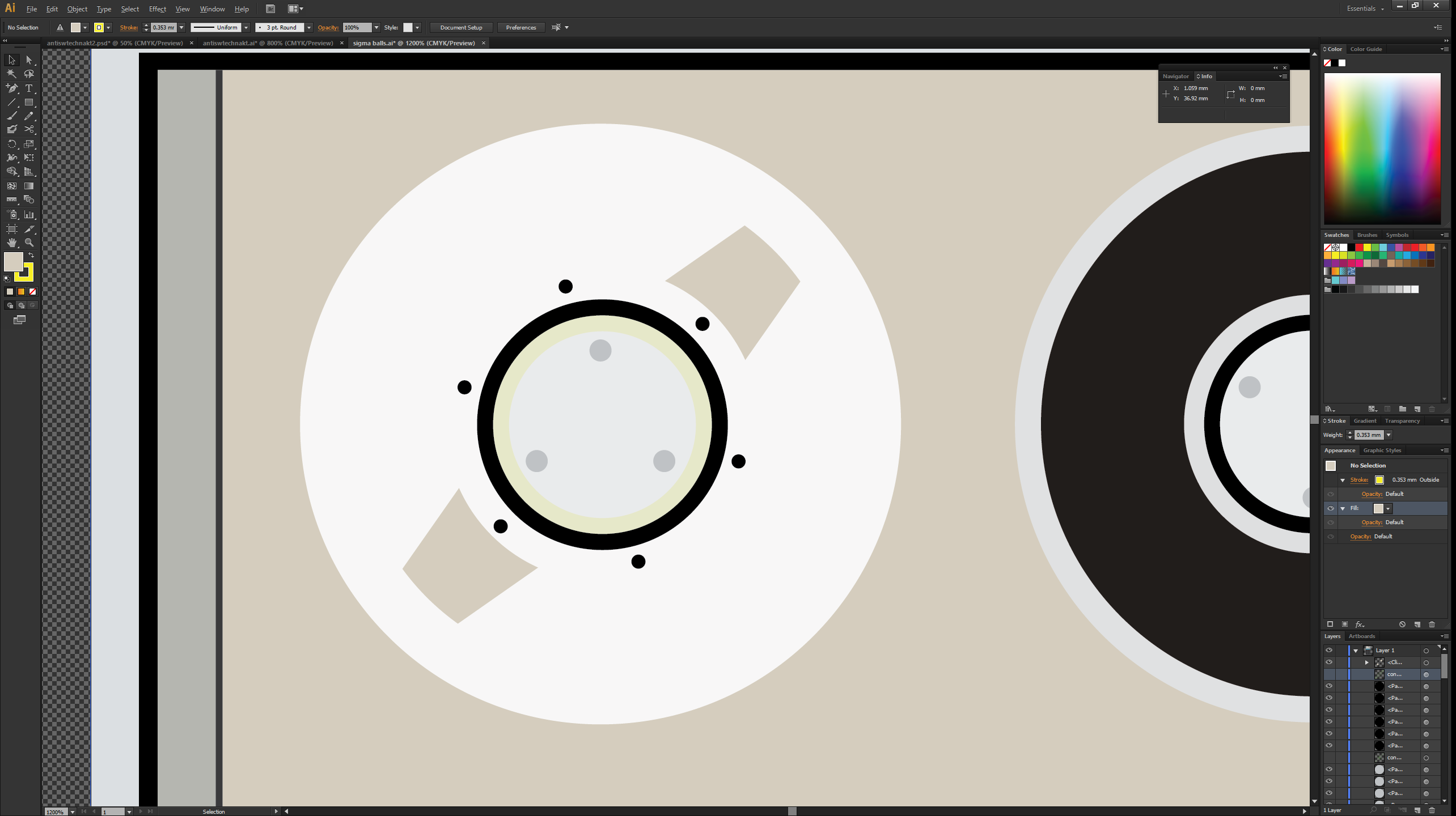Activate the Hand tool
This screenshot has height=816, width=1456.
point(11,243)
